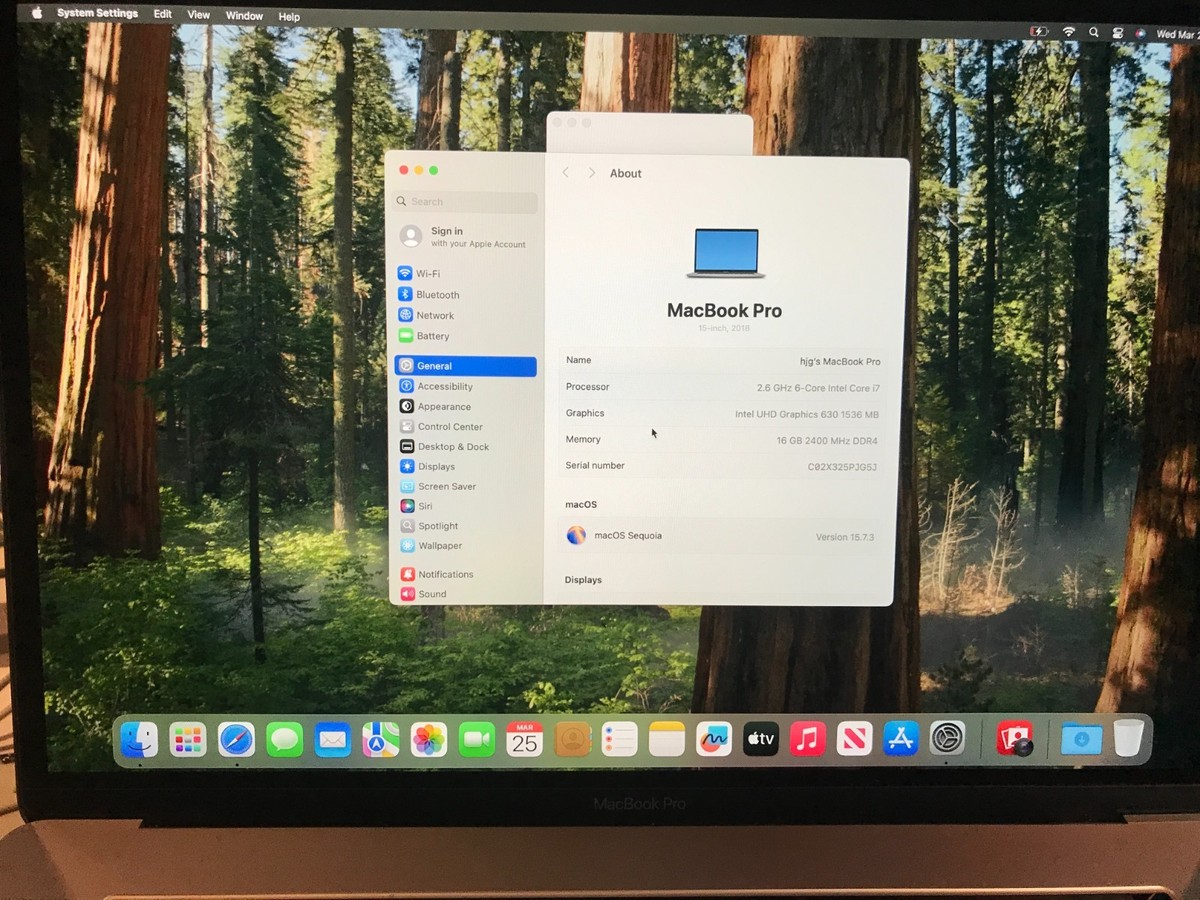Open Music from the Dock
1200x900 pixels.
tap(808, 739)
